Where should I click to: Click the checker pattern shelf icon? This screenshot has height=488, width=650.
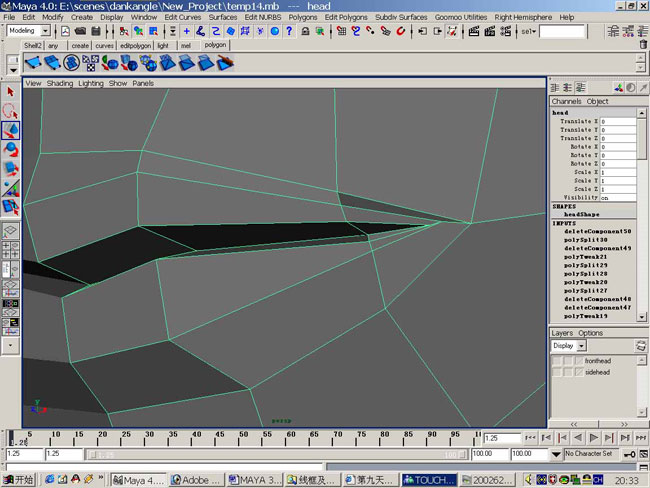click(x=90, y=63)
